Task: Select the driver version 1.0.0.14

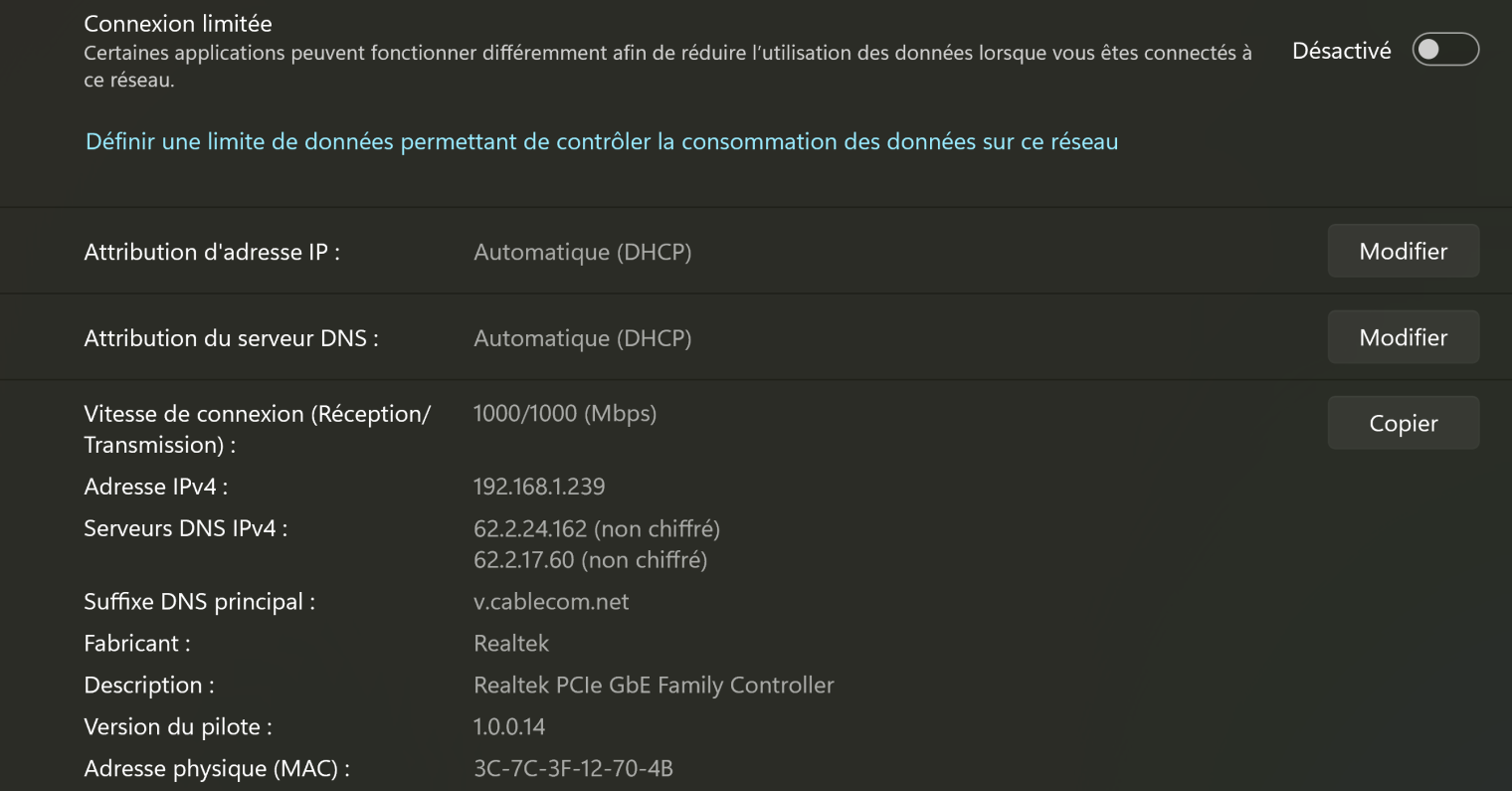Action: coord(509,726)
